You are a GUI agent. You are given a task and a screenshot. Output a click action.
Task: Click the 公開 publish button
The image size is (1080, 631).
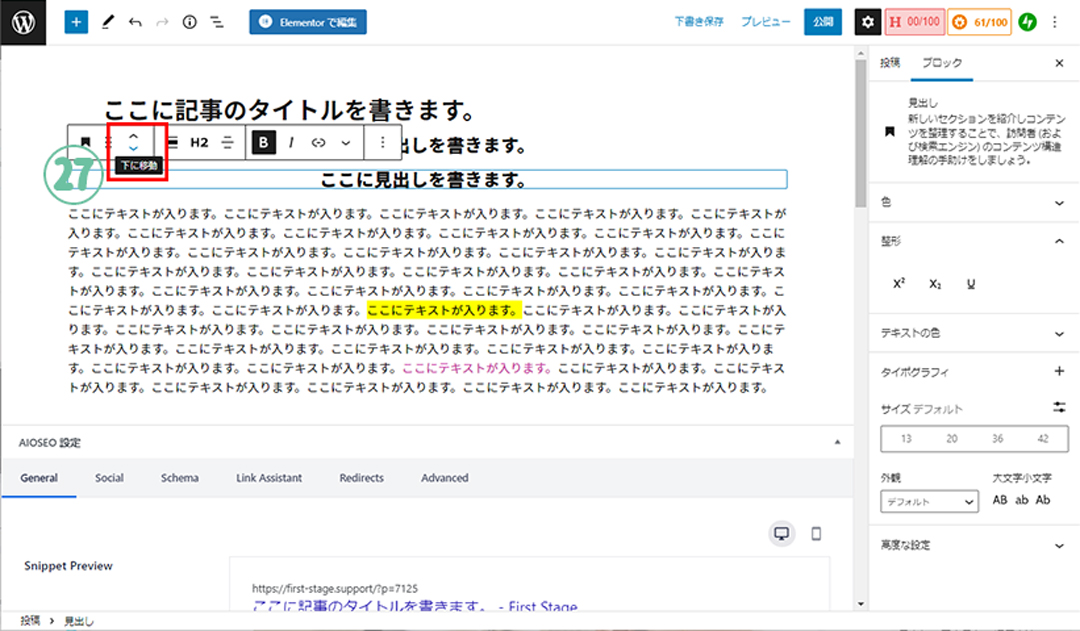tap(822, 21)
